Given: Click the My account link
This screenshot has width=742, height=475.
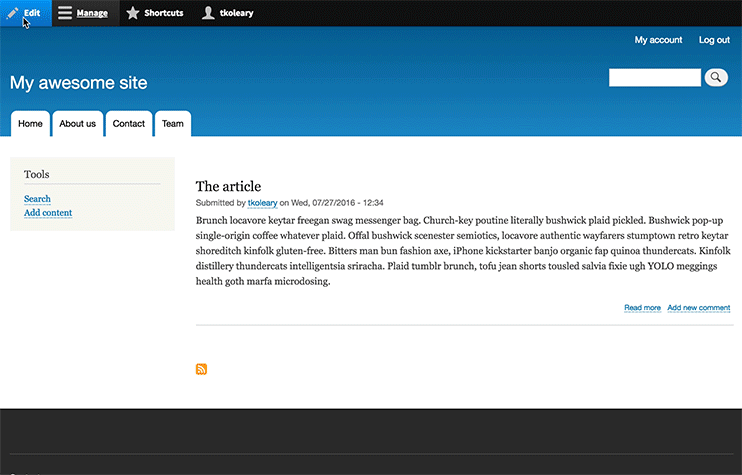Looking at the screenshot, I should pos(658,40).
